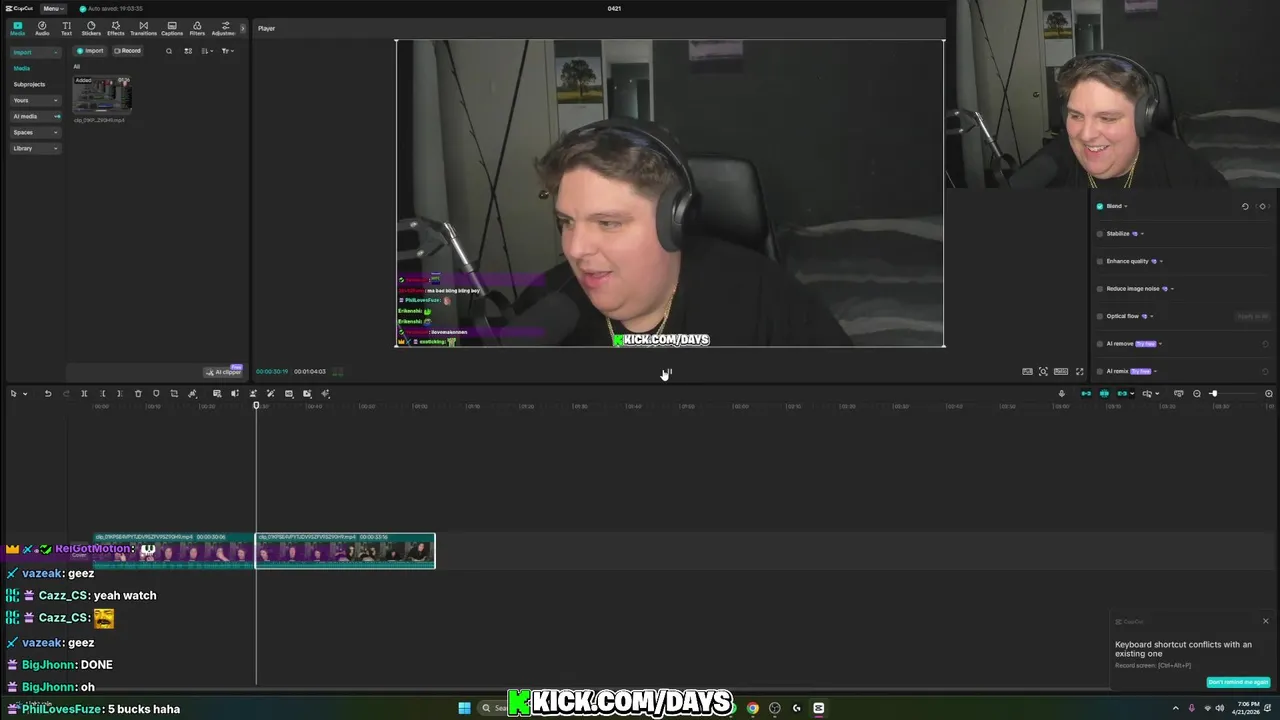Open the Effects panel

click(116, 28)
